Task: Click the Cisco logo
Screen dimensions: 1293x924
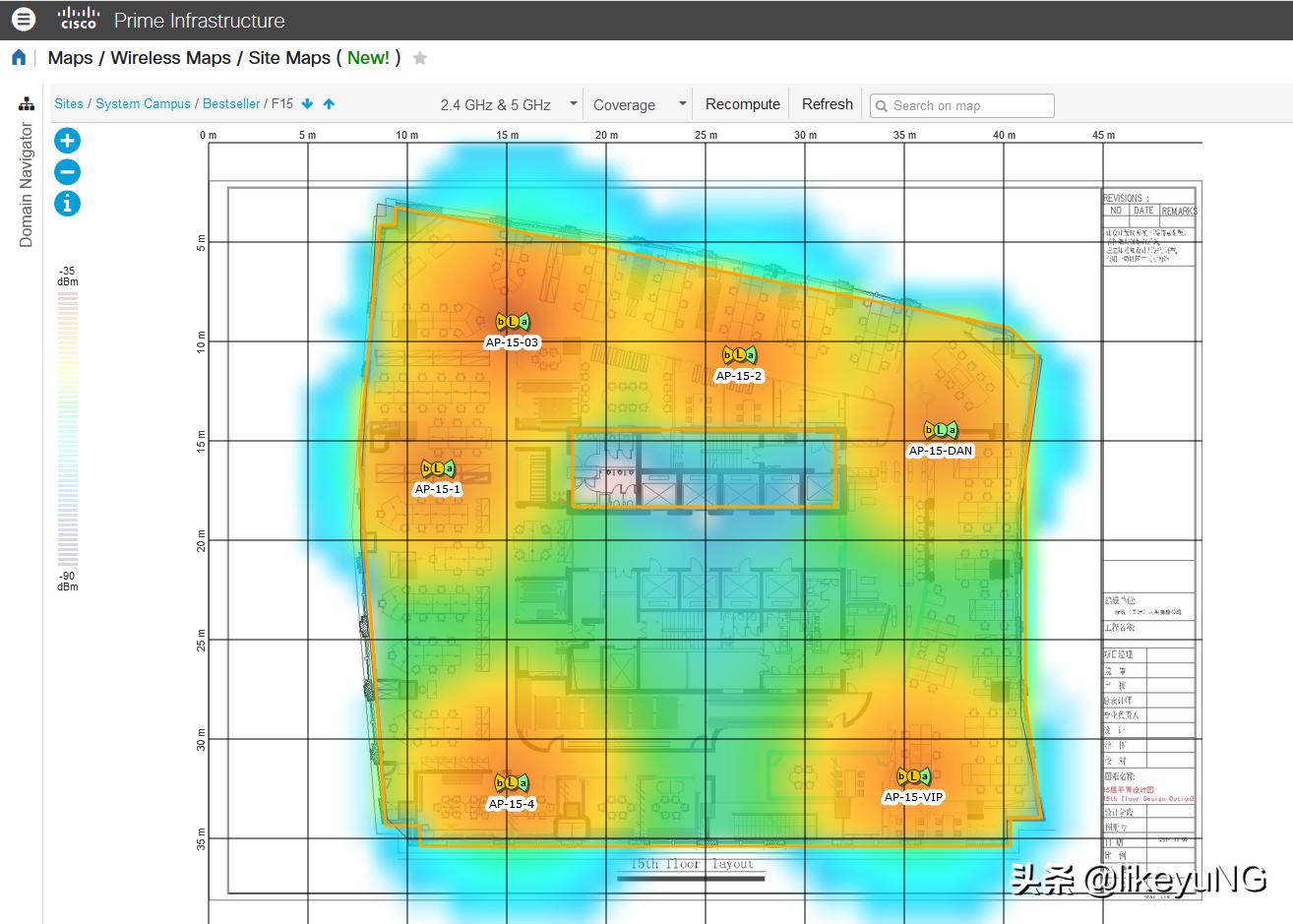Action: 77,19
